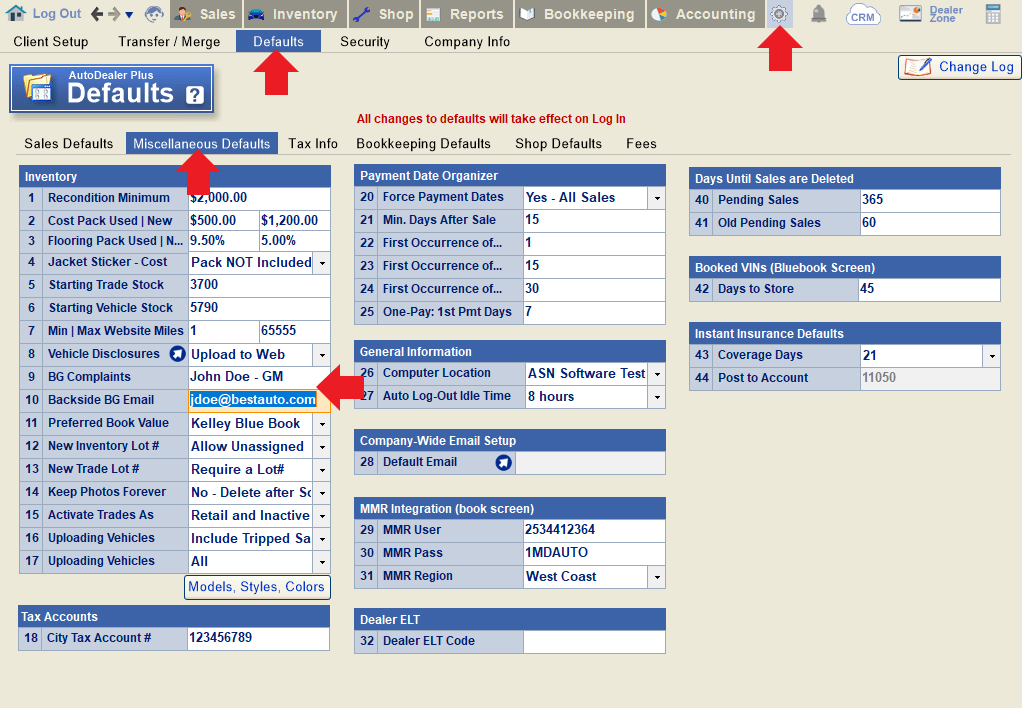Expand the Coverage Days dropdown
Screen dimensions: 1022x708
point(992,356)
